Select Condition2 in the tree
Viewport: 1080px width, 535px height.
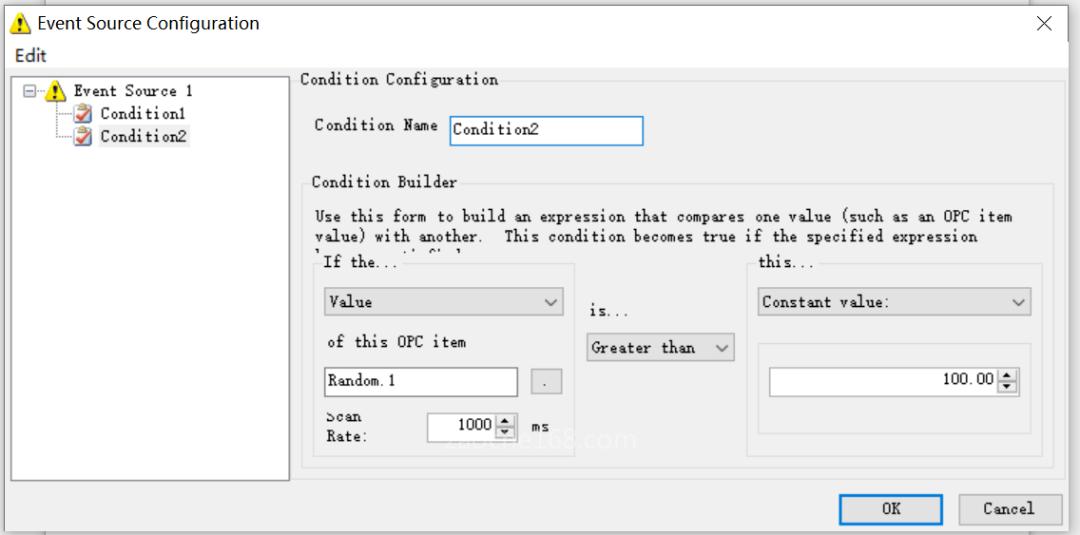point(142,137)
